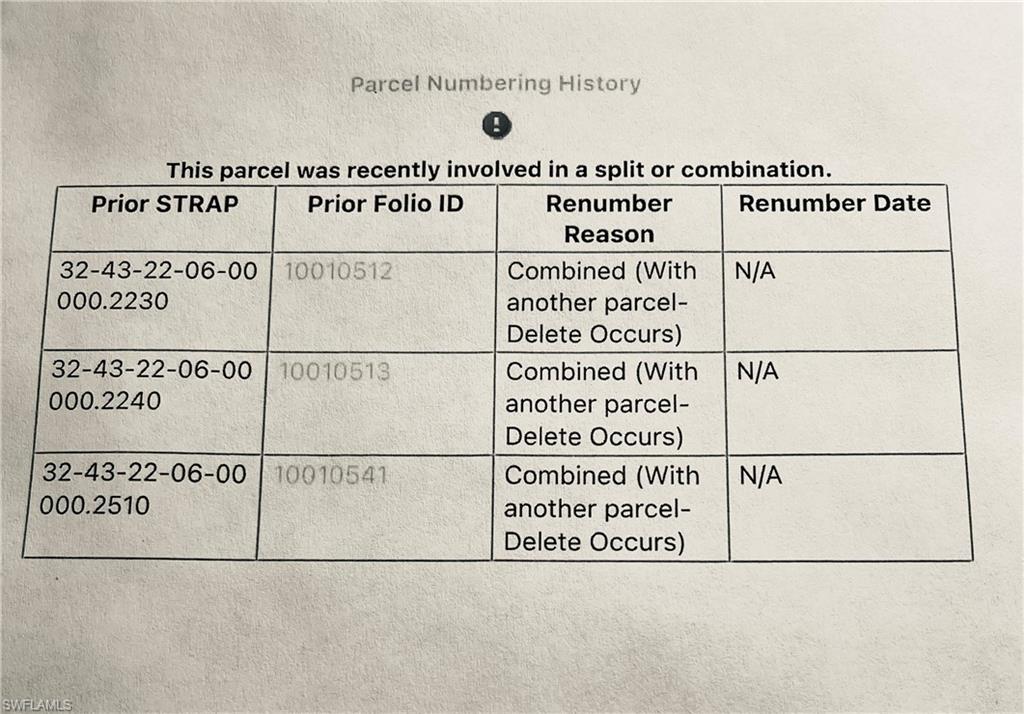This screenshot has width=1024, height=714.
Task: Click the Renumber Date column header
Action: click(x=834, y=204)
